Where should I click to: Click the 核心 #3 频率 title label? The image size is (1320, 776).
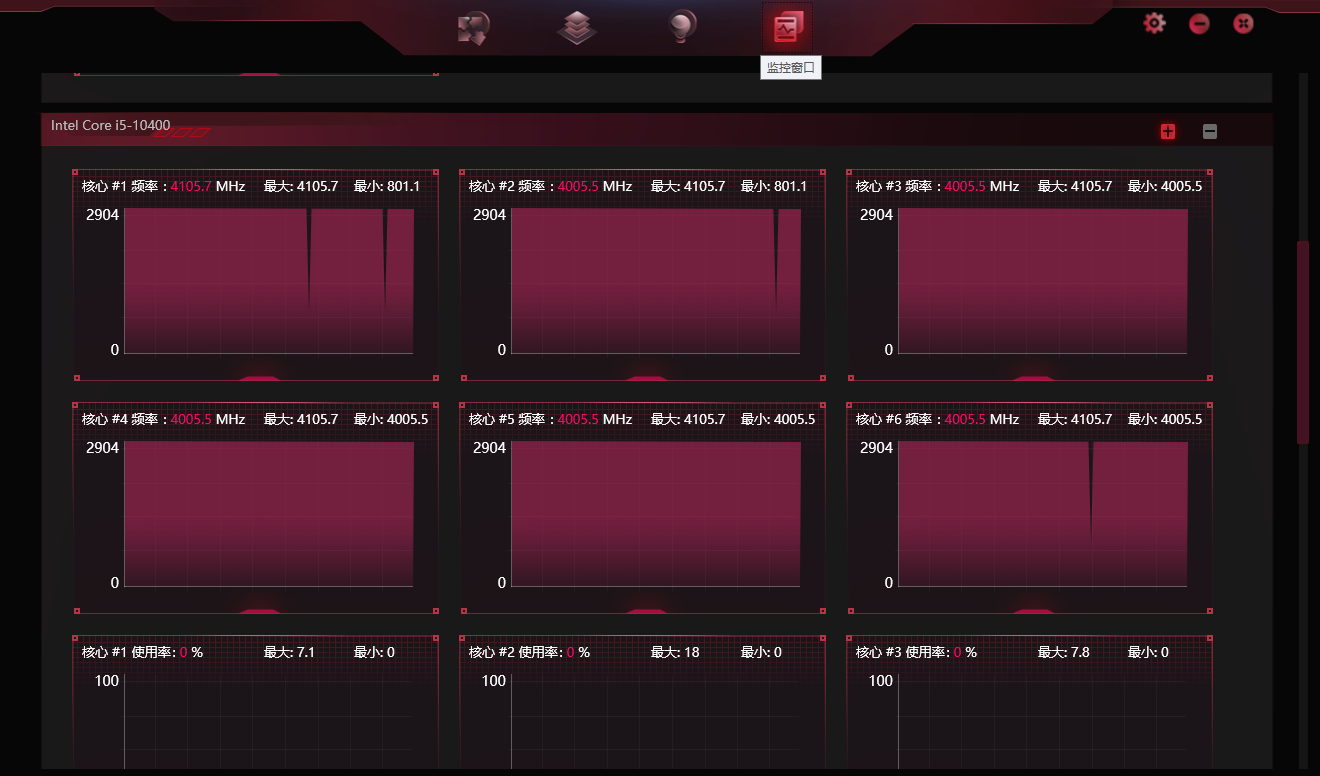point(897,186)
